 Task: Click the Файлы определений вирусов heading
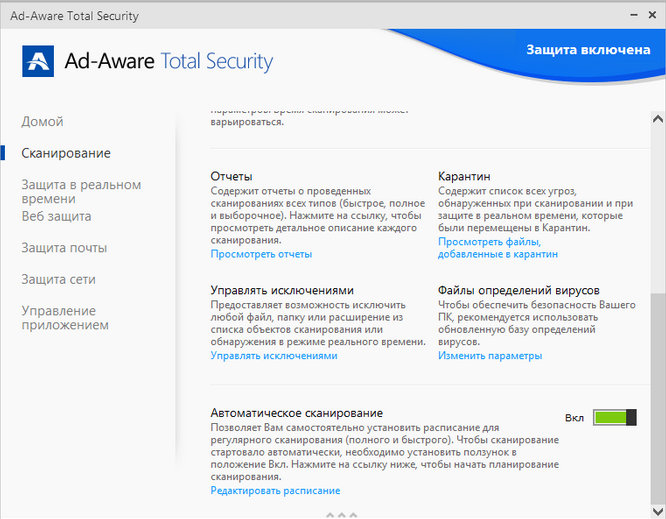click(x=519, y=291)
